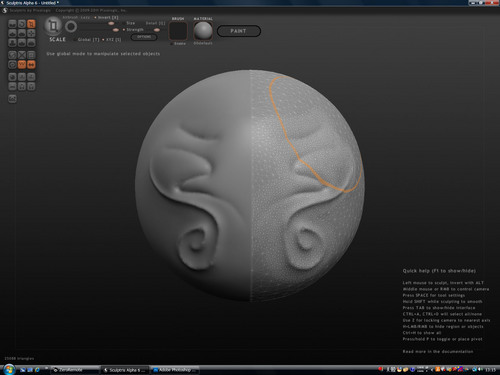
Task: Click the Reduce Brush tool icon
Action: coord(12,55)
